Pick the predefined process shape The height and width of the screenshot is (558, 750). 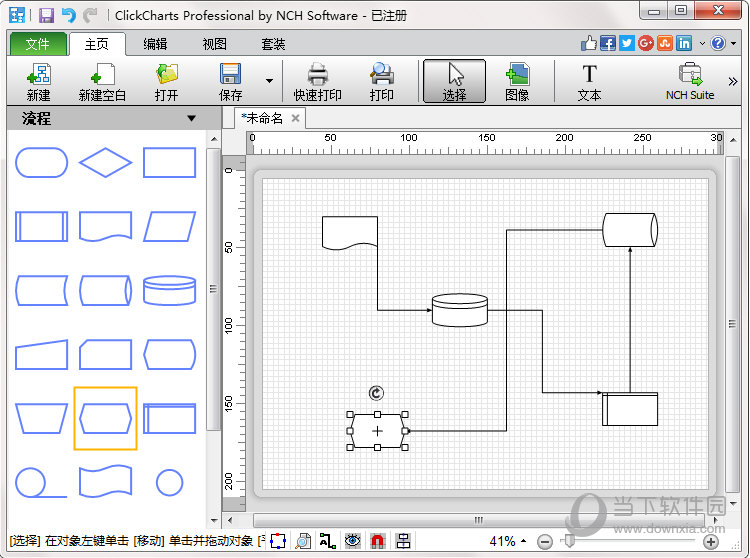point(42,227)
